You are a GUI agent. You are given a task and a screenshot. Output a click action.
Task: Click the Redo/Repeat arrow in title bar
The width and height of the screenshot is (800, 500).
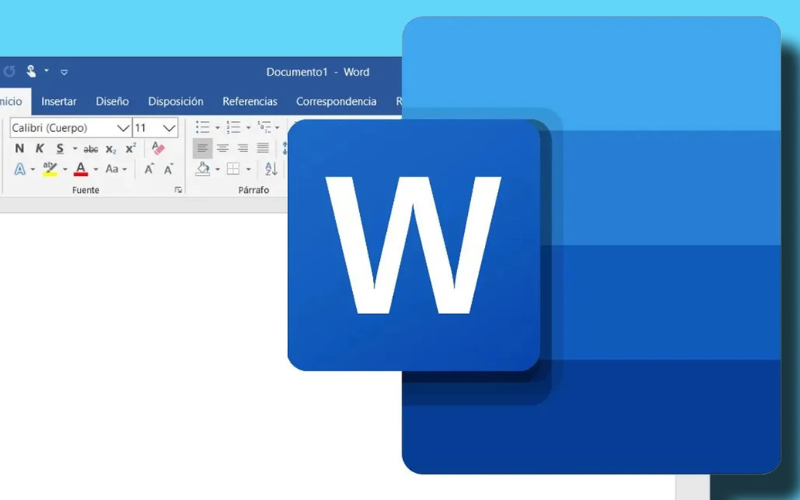click(x=9, y=71)
